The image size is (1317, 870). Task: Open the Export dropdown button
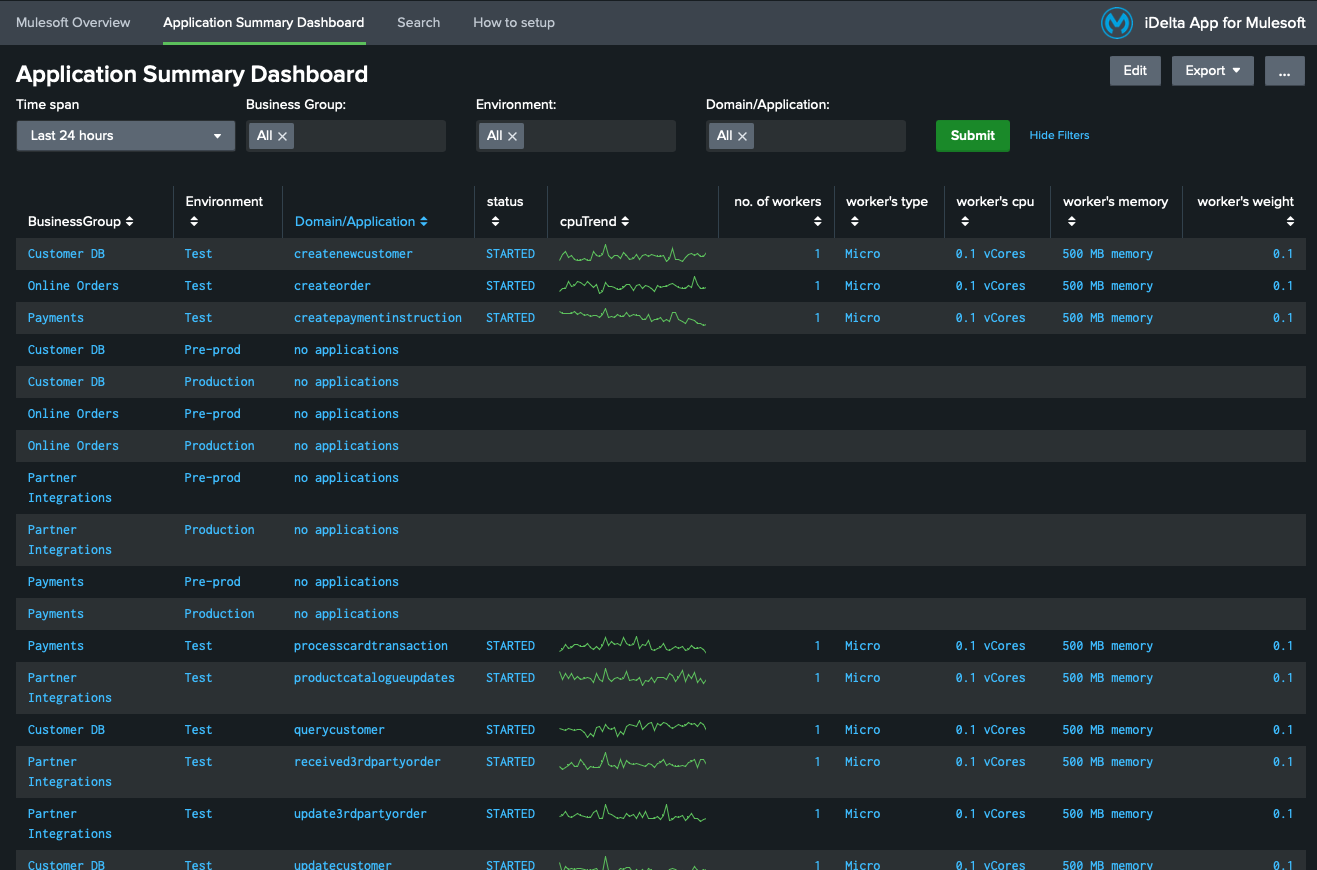[1213, 71]
